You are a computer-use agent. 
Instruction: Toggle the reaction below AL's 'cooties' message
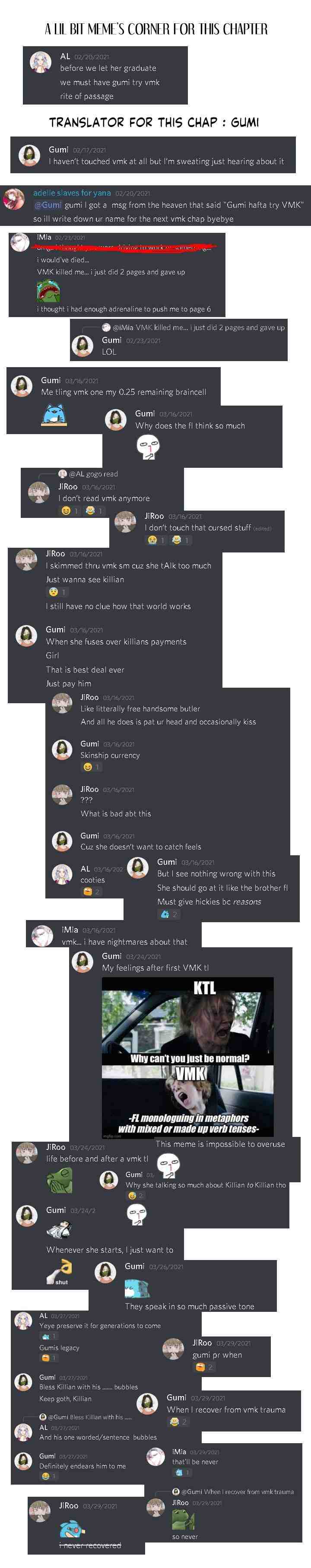(92, 892)
